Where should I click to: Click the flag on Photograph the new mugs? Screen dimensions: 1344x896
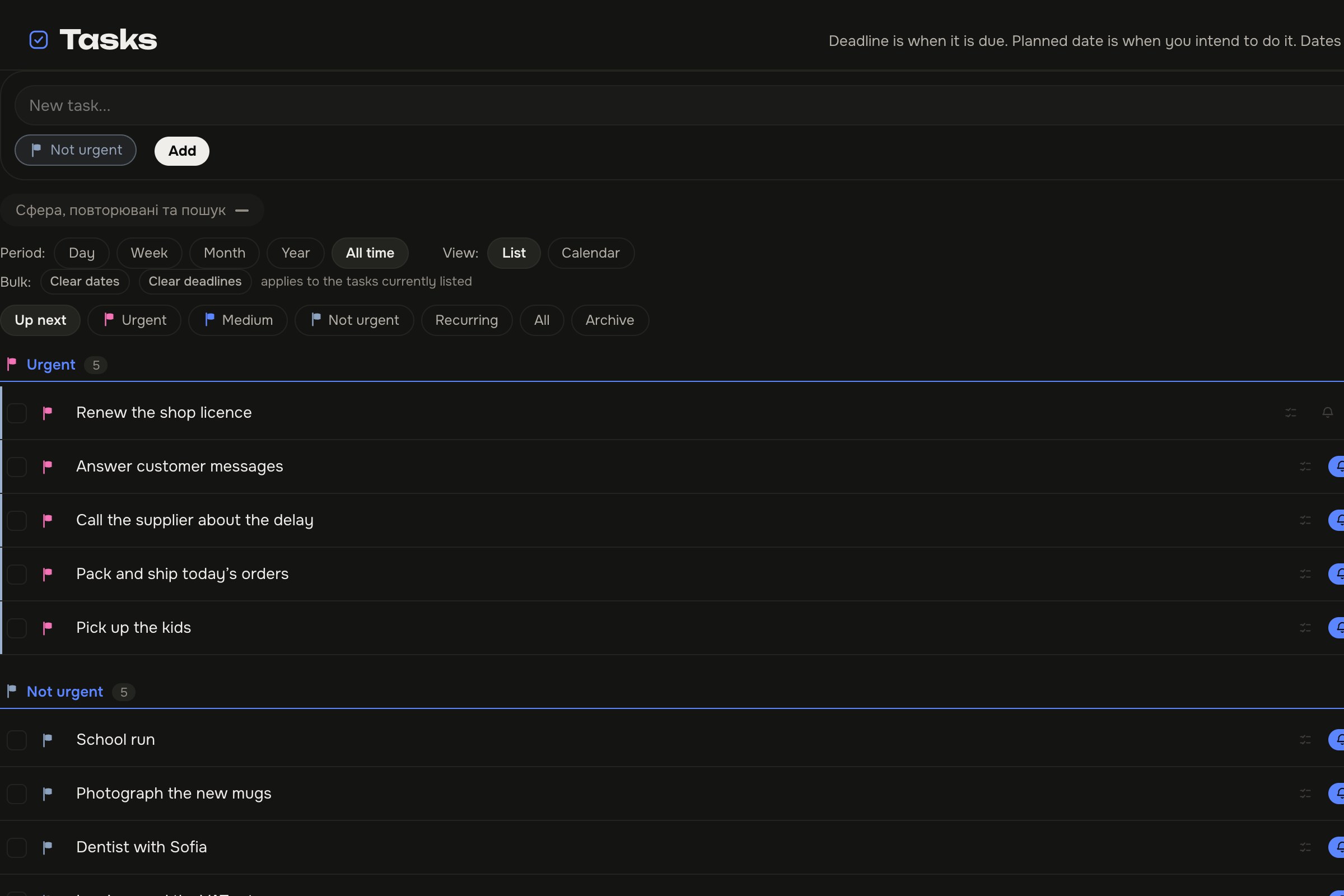click(48, 794)
